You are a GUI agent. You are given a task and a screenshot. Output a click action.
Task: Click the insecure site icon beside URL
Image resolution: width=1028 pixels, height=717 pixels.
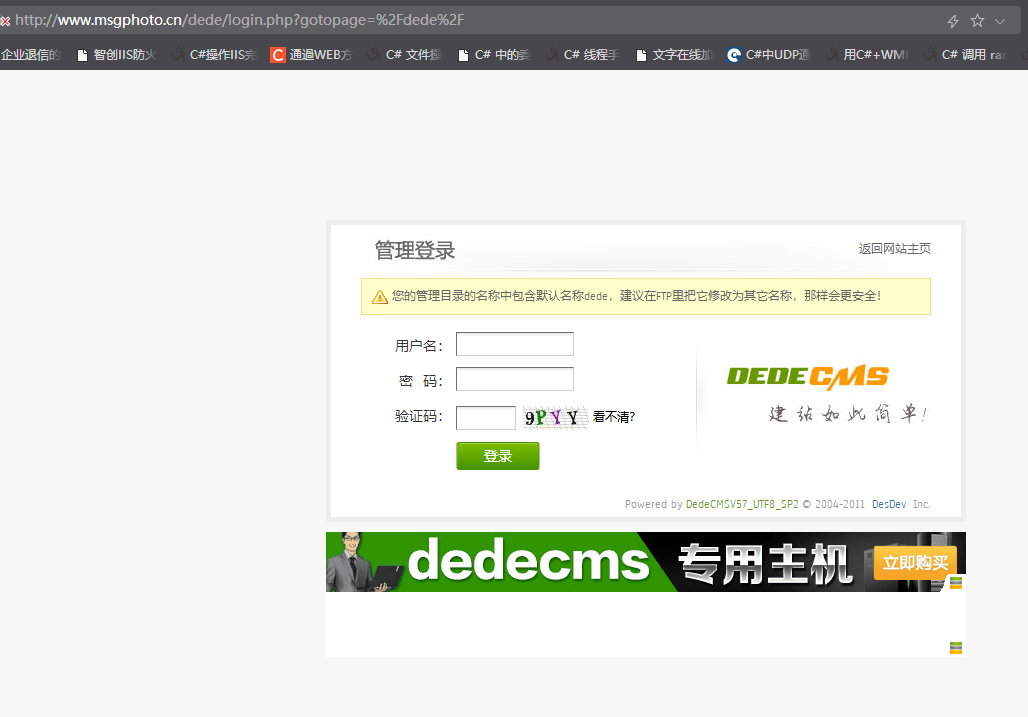(x=5, y=21)
